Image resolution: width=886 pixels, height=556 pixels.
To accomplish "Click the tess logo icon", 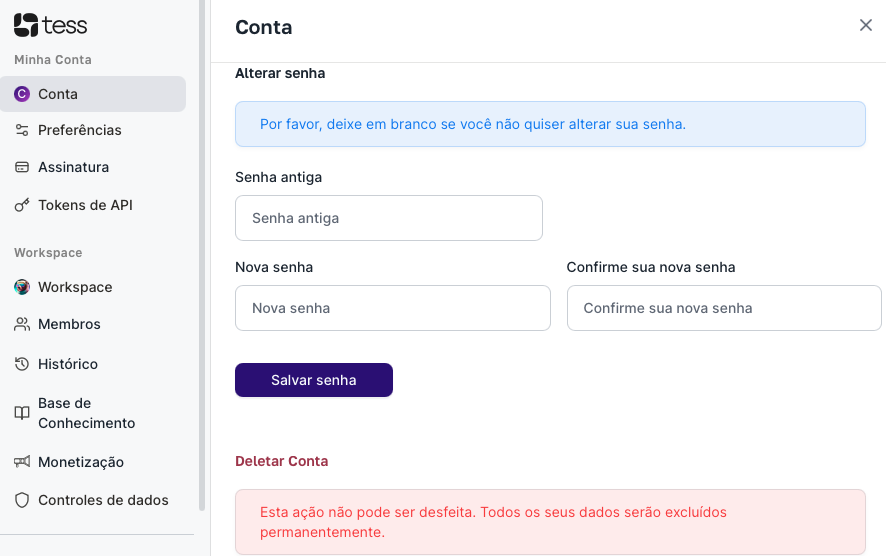I will tap(26, 25).
